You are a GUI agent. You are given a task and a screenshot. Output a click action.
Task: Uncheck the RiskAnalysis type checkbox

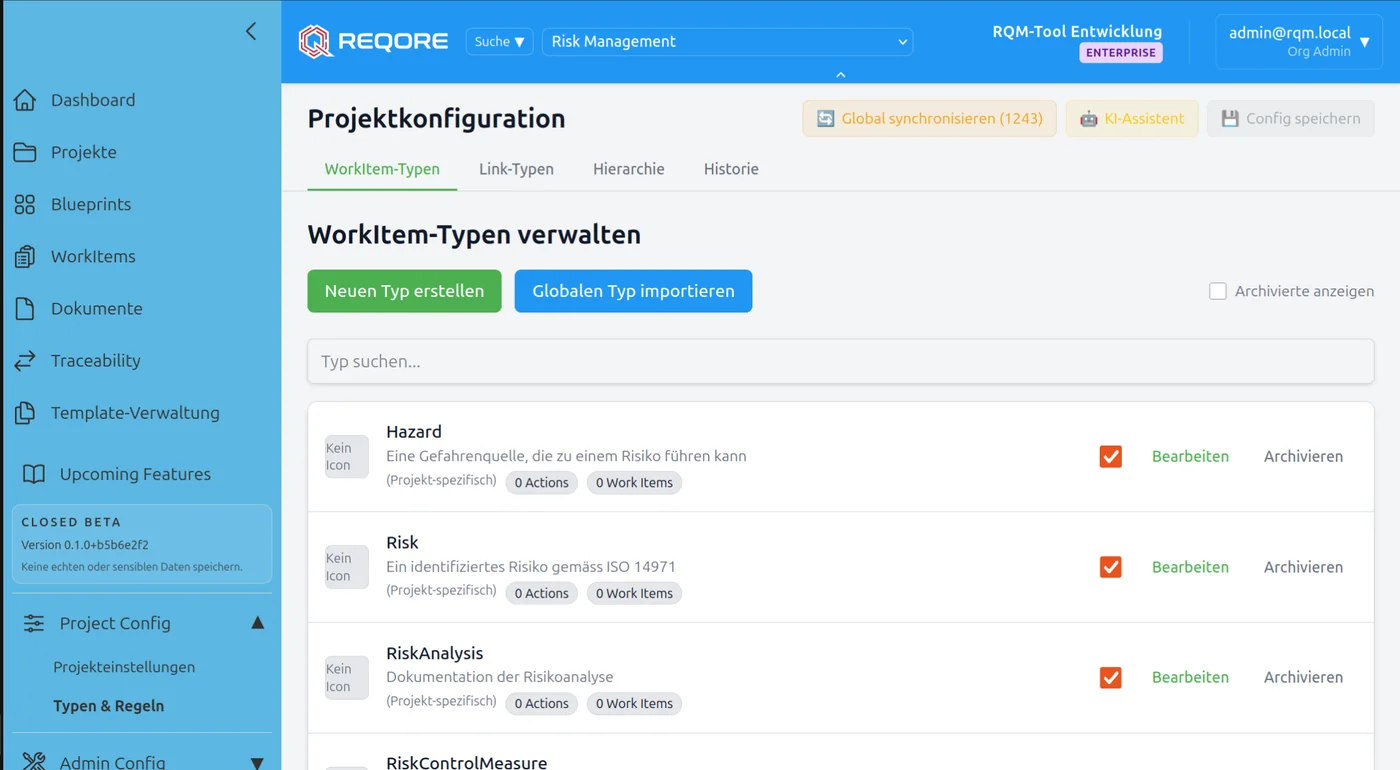point(1110,677)
